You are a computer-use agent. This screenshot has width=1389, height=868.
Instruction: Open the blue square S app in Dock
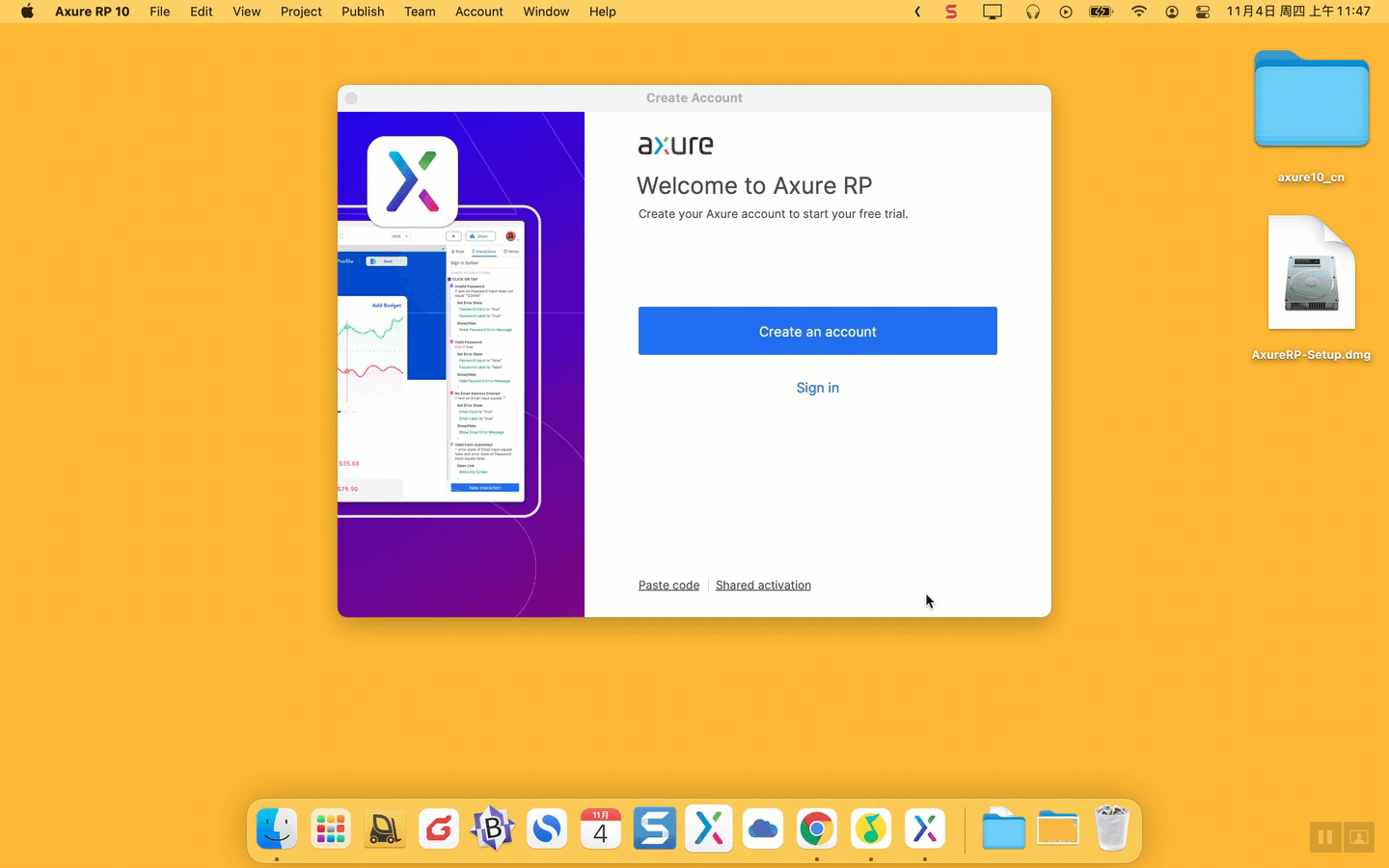point(655,828)
